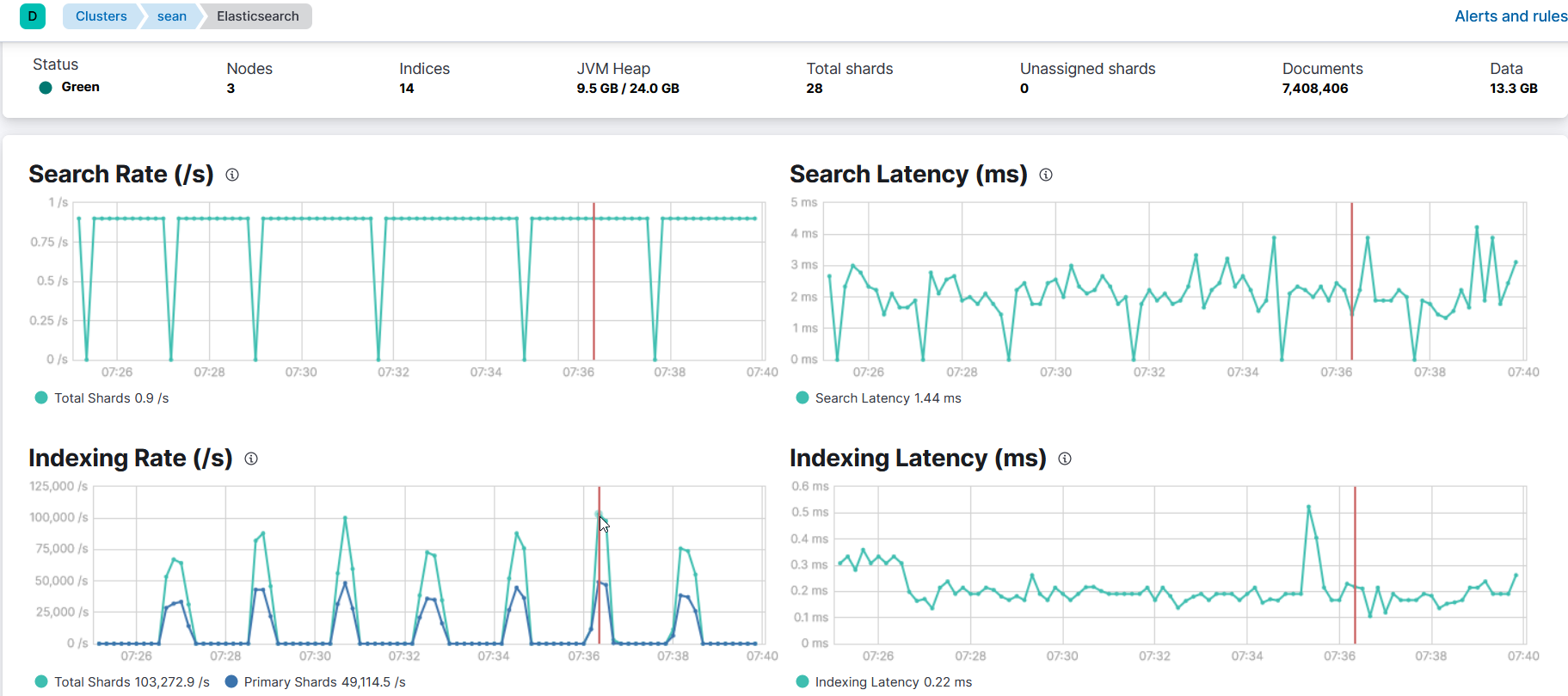Click the red time marker in Indexing Rate chart
Image resolution: width=1568 pixels, height=696 pixels.
(x=599, y=565)
